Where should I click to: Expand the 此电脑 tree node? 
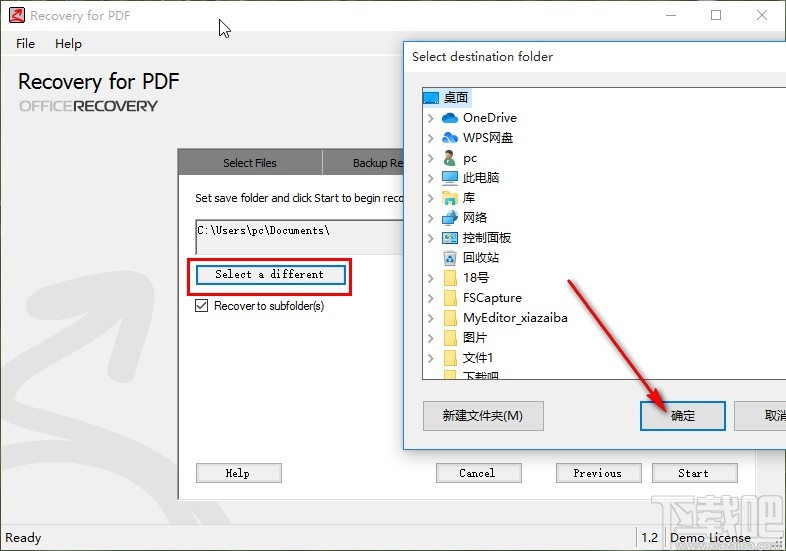pos(430,178)
